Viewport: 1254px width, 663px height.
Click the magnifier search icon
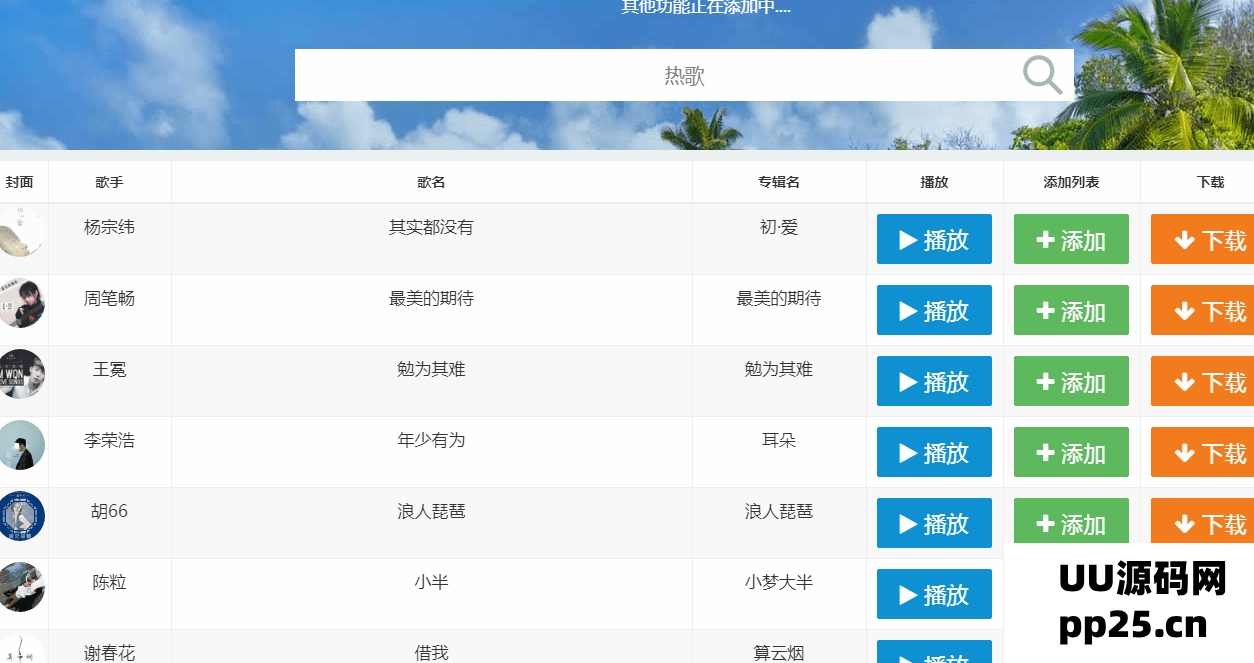[x=1041, y=74]
